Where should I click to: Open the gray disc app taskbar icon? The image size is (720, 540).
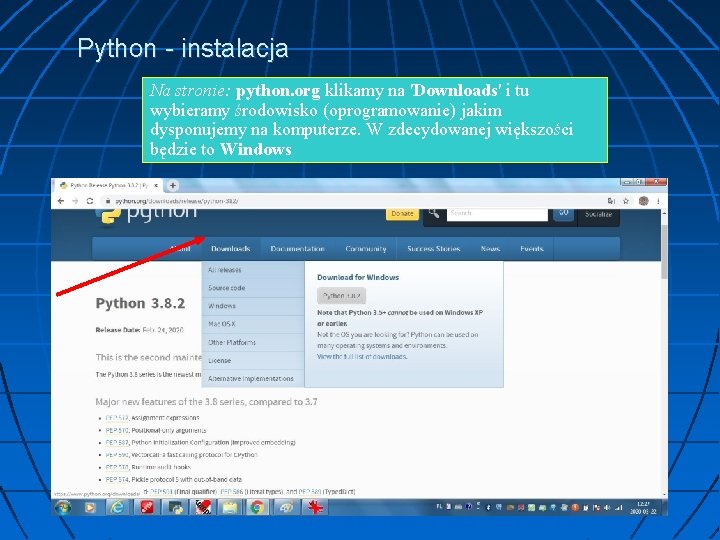(287, 507)
